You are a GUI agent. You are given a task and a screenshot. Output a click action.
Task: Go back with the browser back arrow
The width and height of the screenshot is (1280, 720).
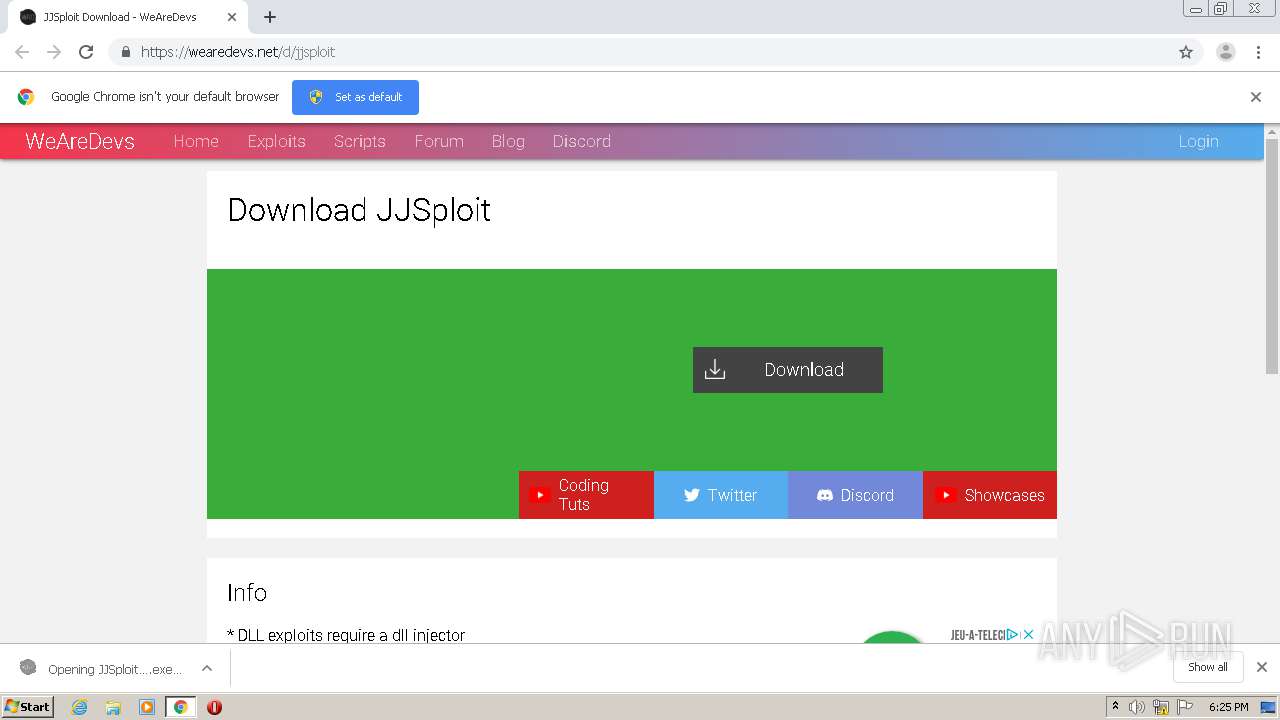[22, 52]
